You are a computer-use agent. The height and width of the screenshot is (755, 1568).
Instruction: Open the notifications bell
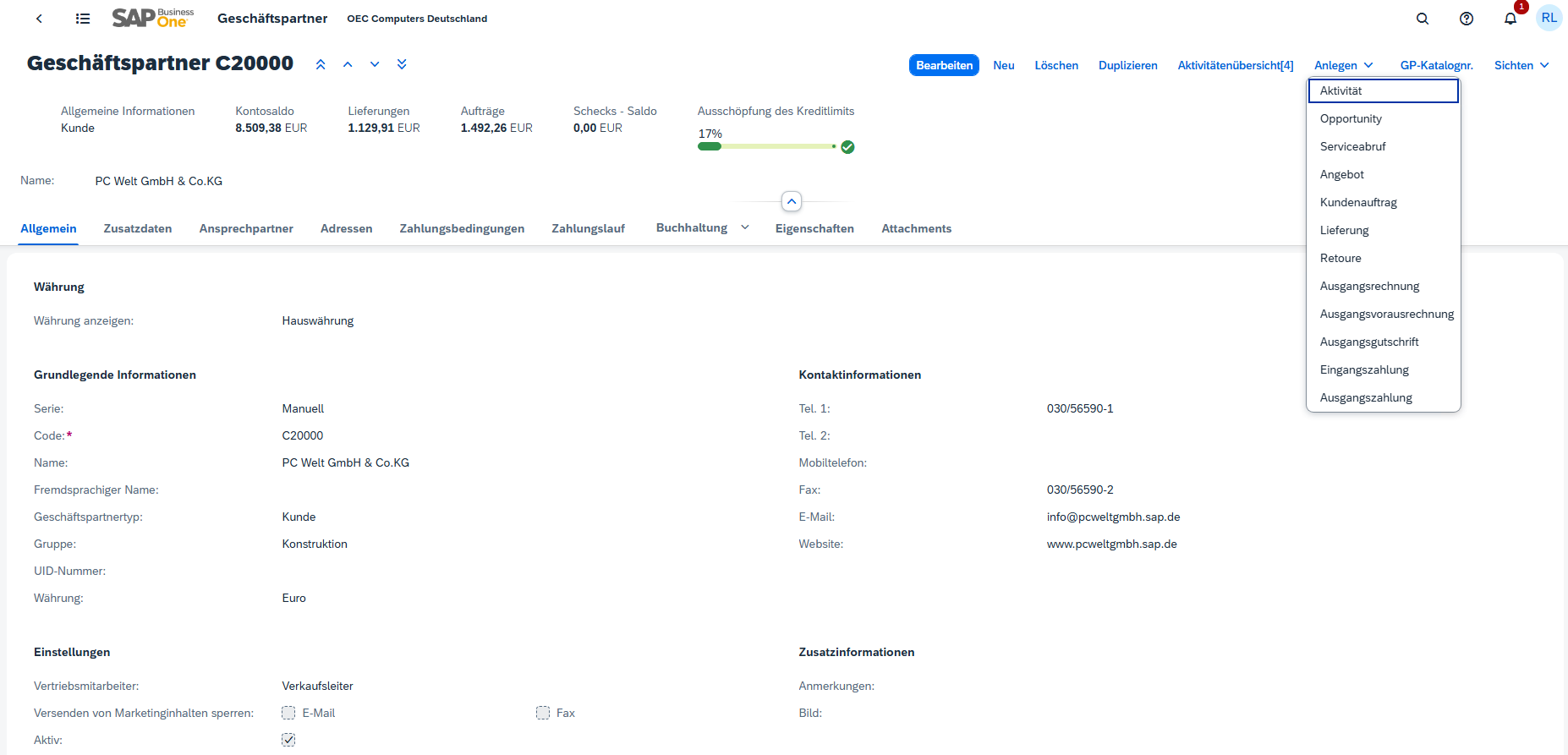(1510, 19)
